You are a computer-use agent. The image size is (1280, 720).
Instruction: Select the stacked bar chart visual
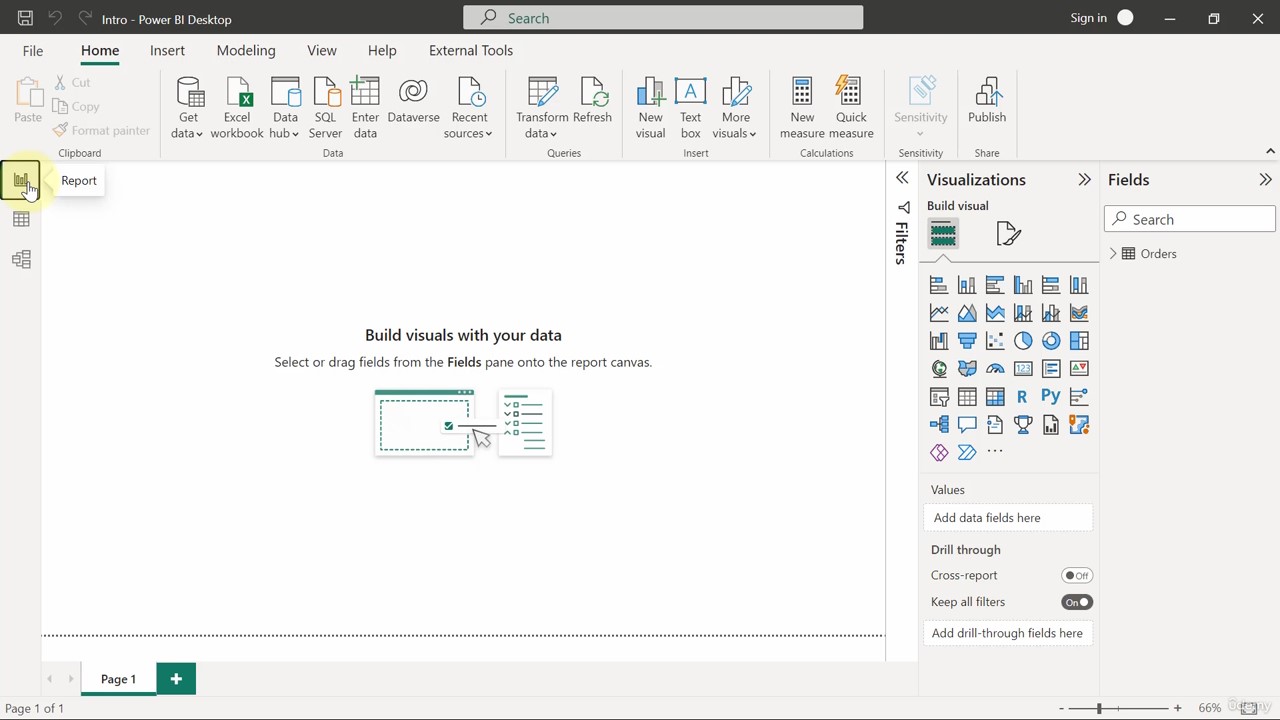click(x=939, y=285)
